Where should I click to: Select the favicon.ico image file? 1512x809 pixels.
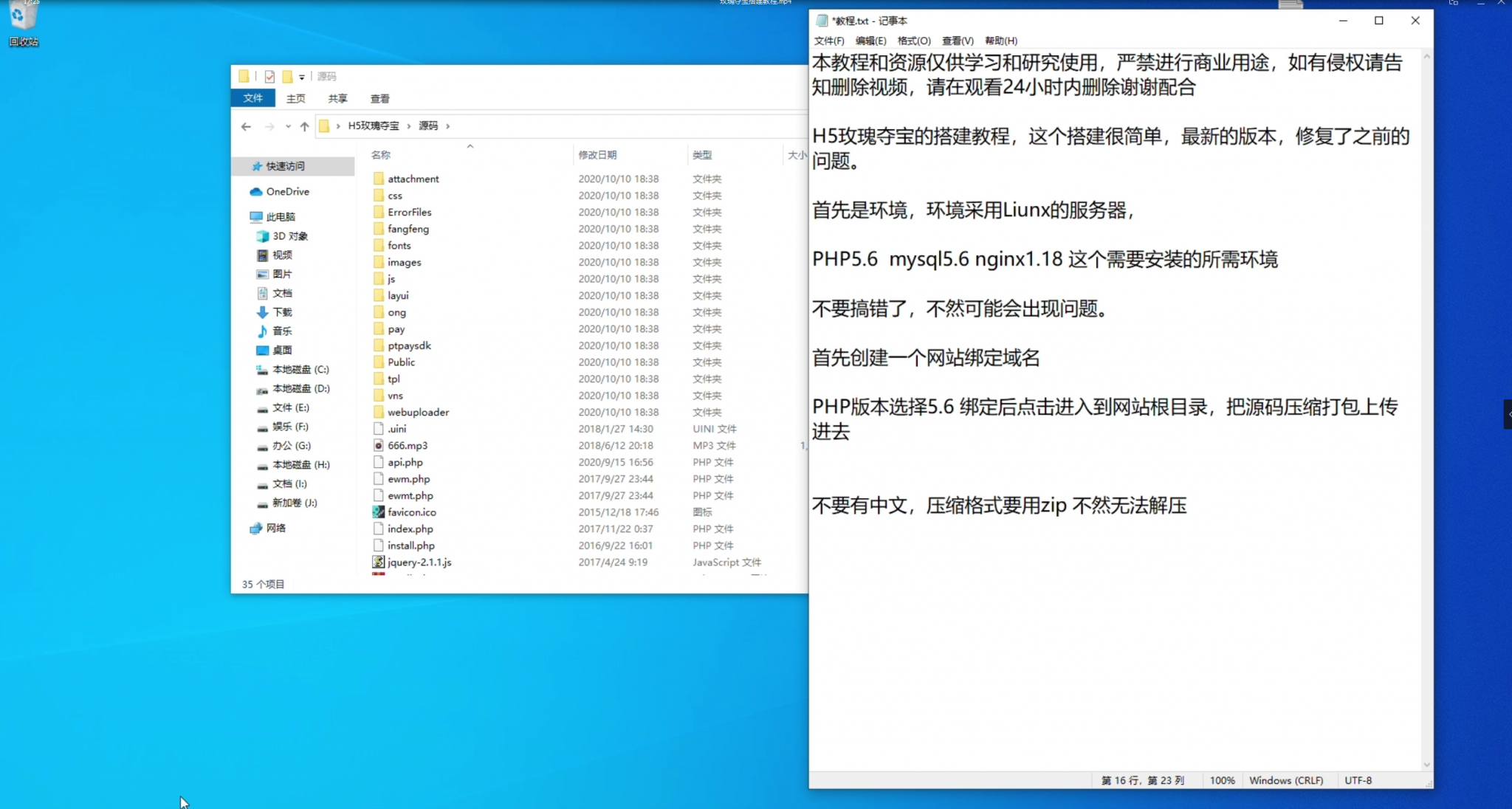point(411,512)
